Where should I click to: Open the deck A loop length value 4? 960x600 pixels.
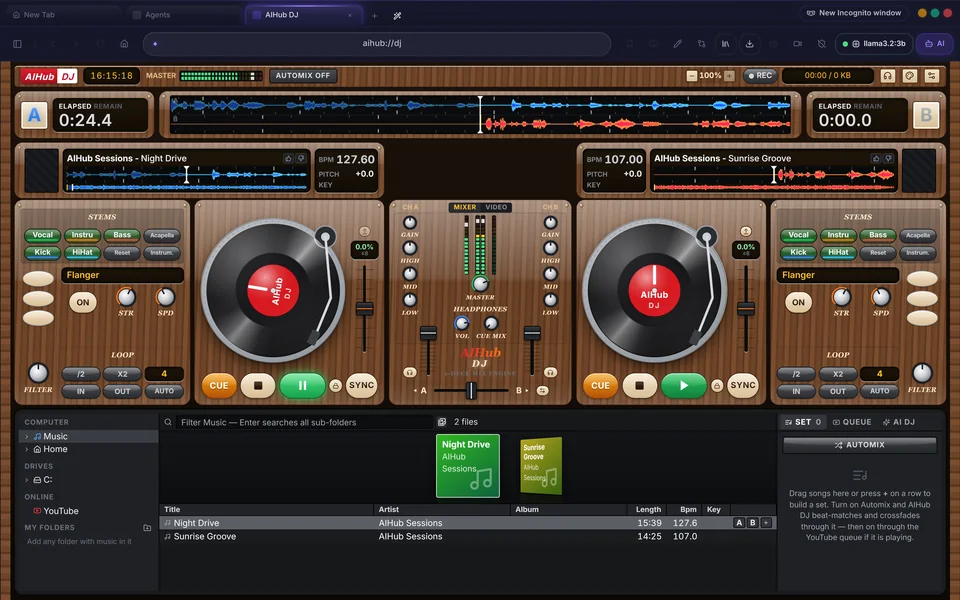tap(163, 374)
